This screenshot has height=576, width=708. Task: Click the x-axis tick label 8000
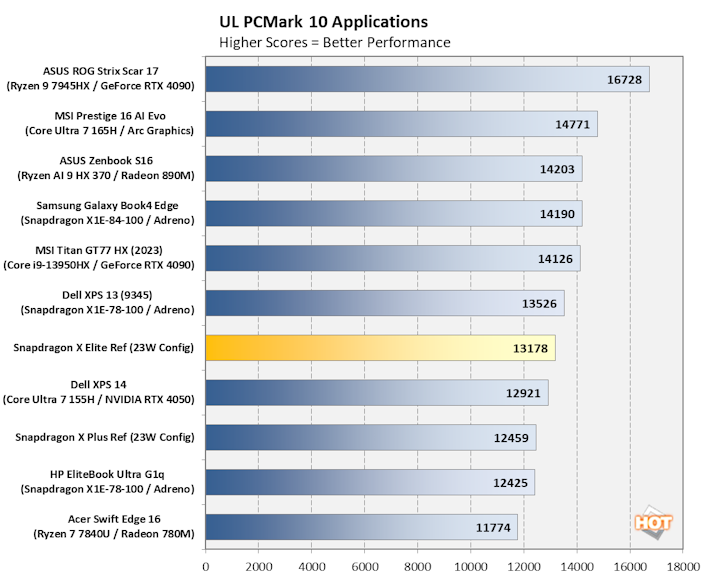click(418, 566)
